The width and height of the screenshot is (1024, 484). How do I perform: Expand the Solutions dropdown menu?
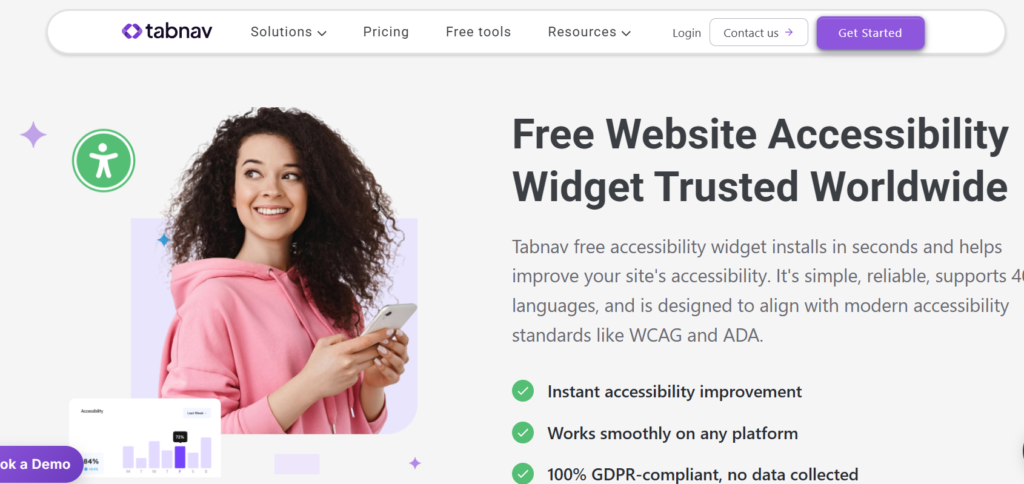(288, 32)
